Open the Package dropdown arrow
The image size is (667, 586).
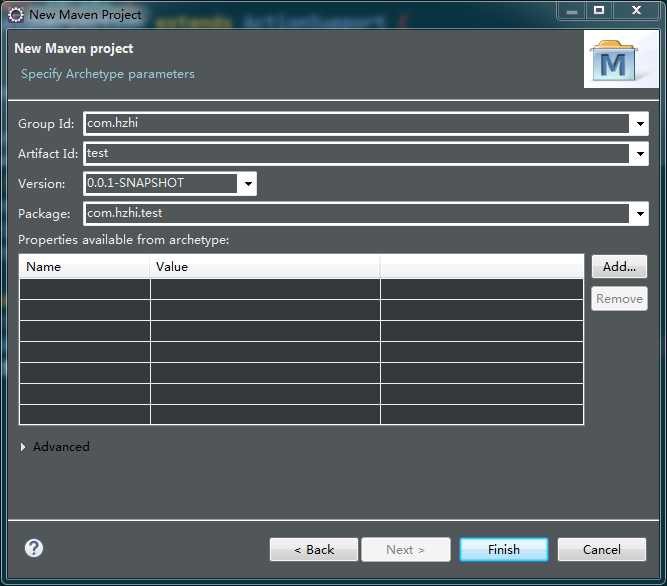tap(639, 213)
